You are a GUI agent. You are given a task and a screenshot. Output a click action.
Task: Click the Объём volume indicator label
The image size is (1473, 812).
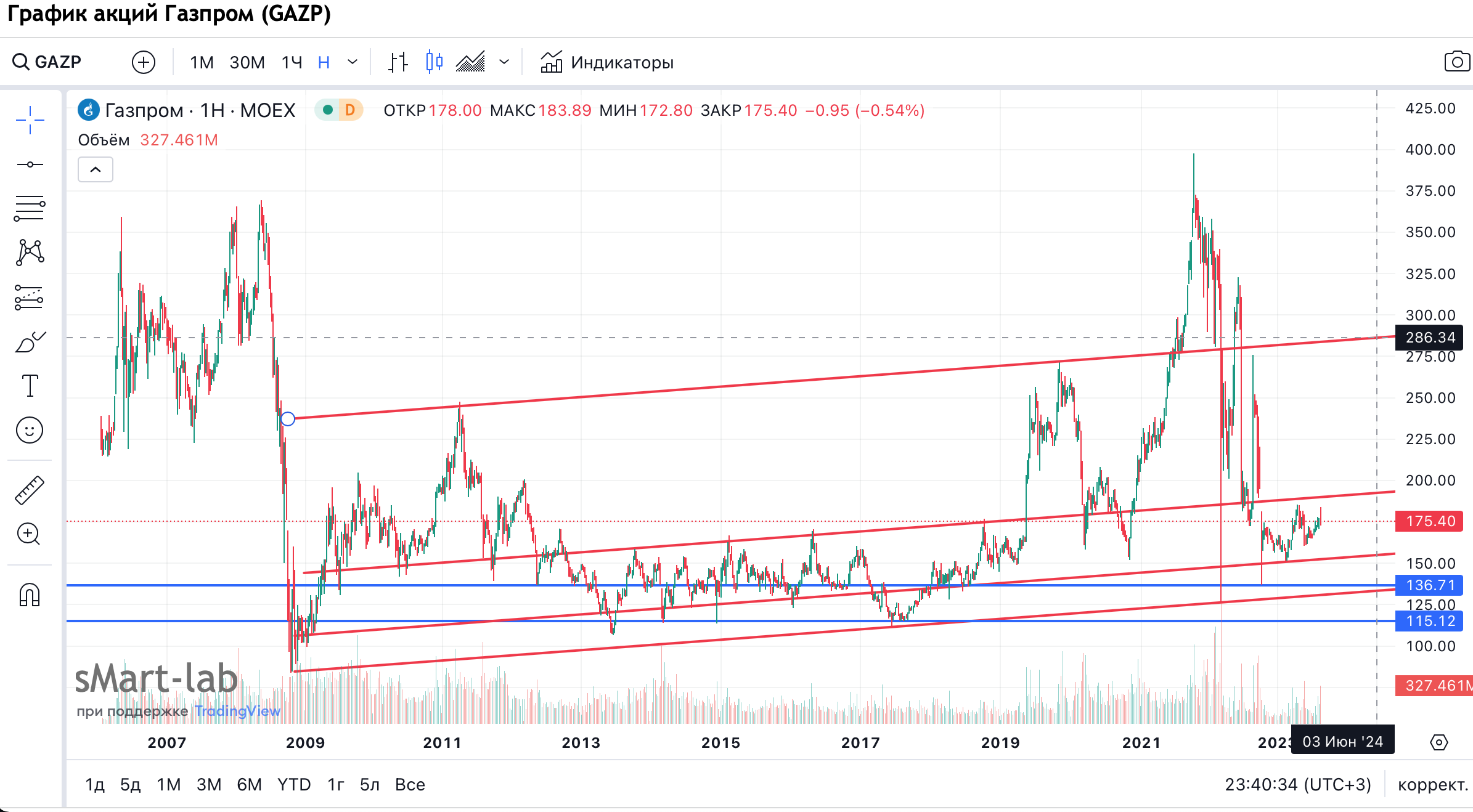[x=104, y=140]
